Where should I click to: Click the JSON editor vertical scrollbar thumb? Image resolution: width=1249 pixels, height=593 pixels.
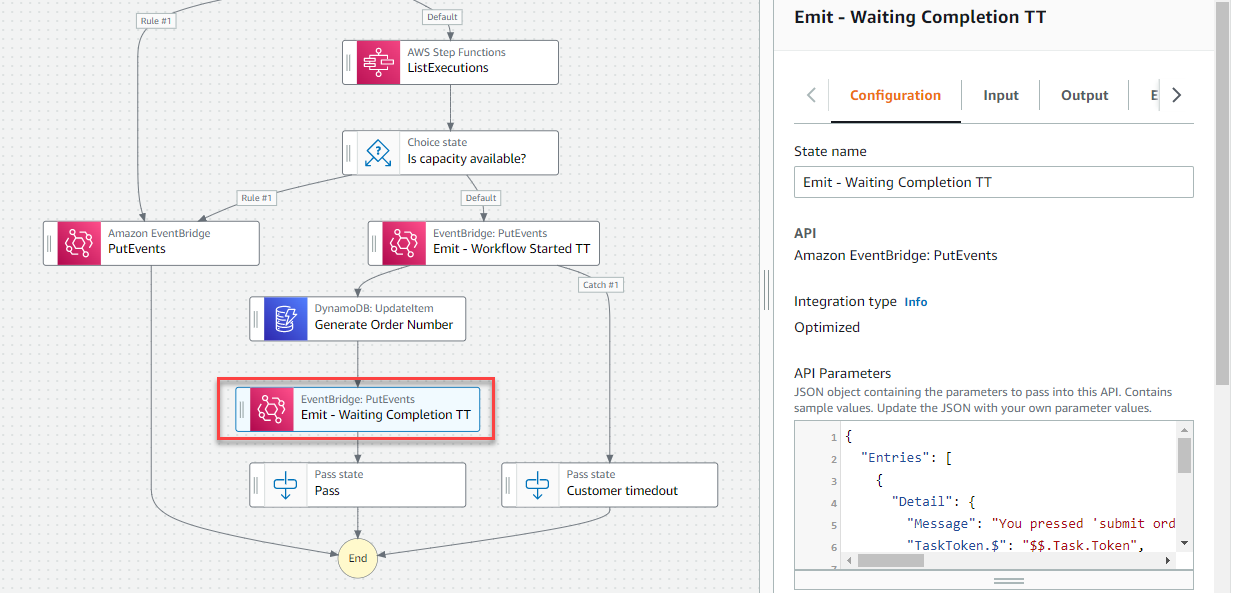pos(1184,455)
